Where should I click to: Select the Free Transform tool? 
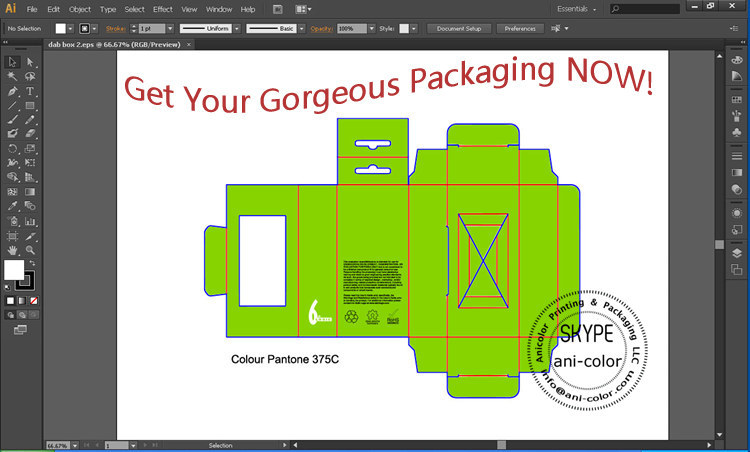click(x=30, y=163)
